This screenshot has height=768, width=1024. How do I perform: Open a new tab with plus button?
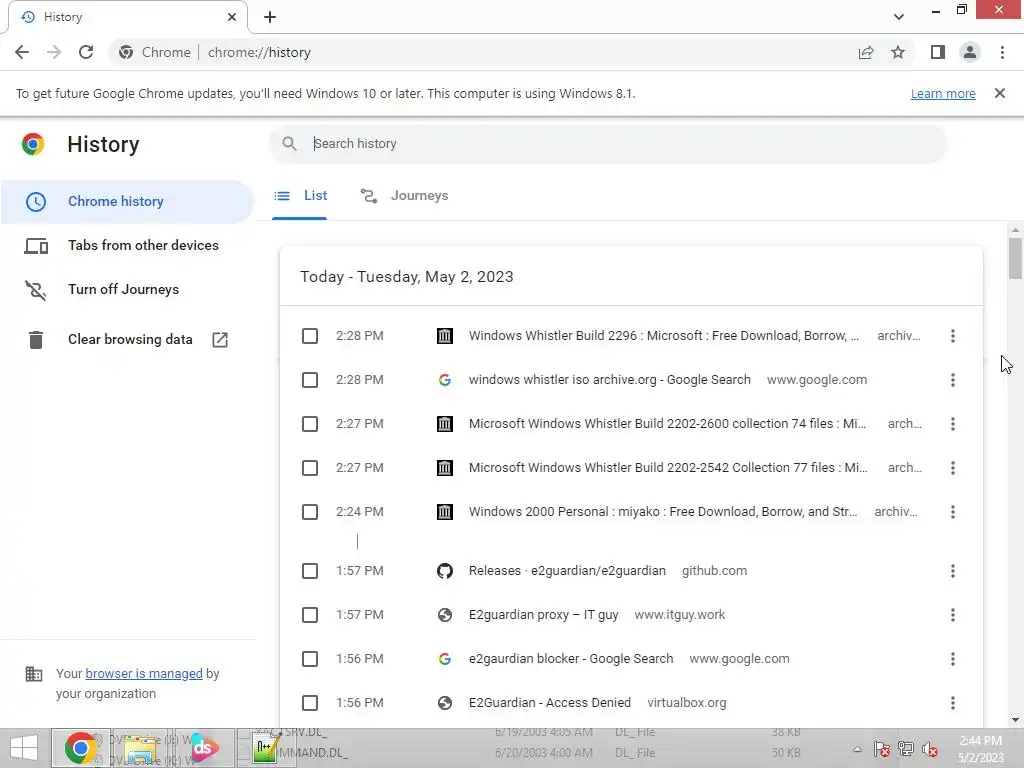click(x=270, y=17)
